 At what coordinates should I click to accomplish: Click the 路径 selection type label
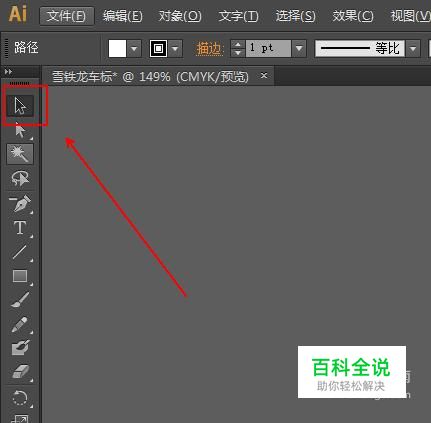[26, 48]
